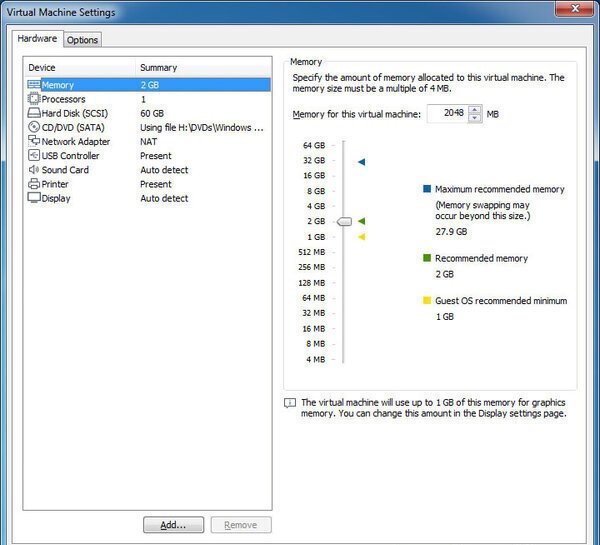This screenshot has height=545, width=600.
Task: Click the USB Controller 'Present' summary
Action: [156, 156]
